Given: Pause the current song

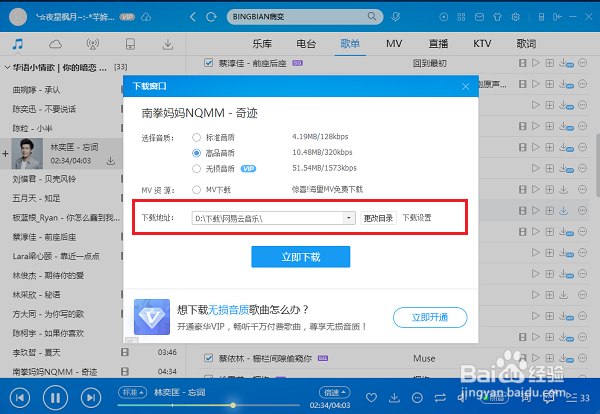Looking at the screenshot, I should tap(55, 398).
